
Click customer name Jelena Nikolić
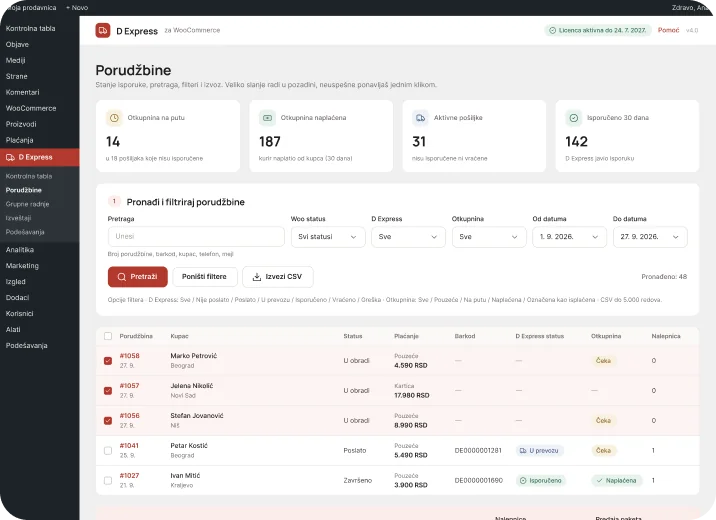tap(192, 386)
